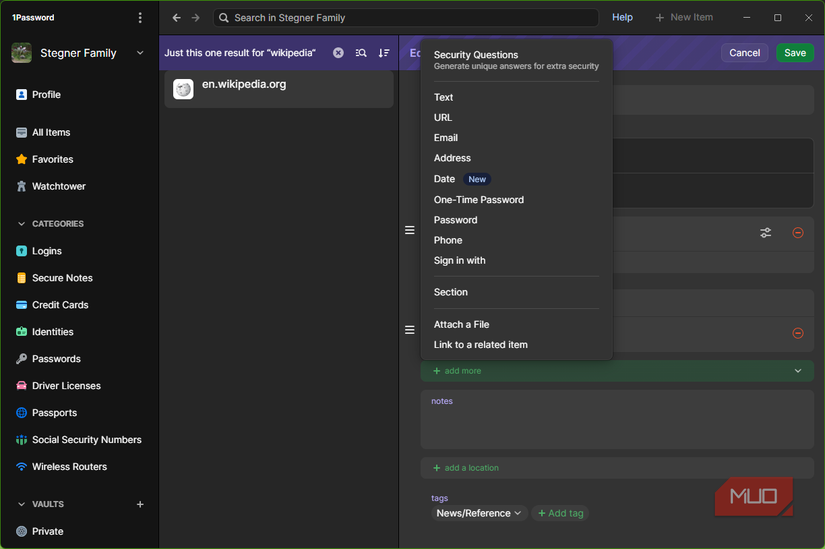Click the three-dot 1Password menu
This screenshot has height=549, width=825.
tap(140, 18)
